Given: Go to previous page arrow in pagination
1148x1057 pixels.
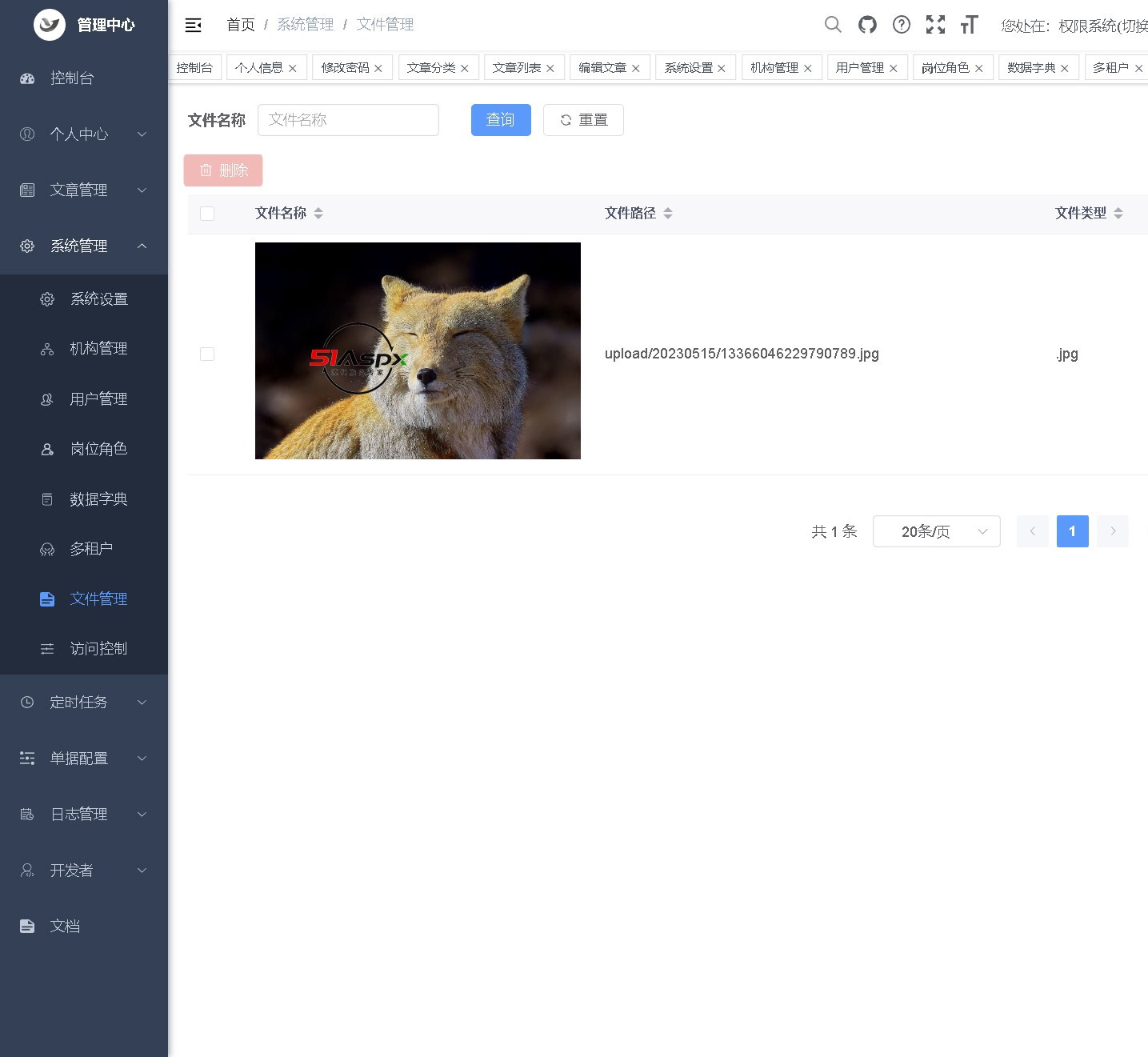Looking at the screenshot, I should (x=1033, y=531).
